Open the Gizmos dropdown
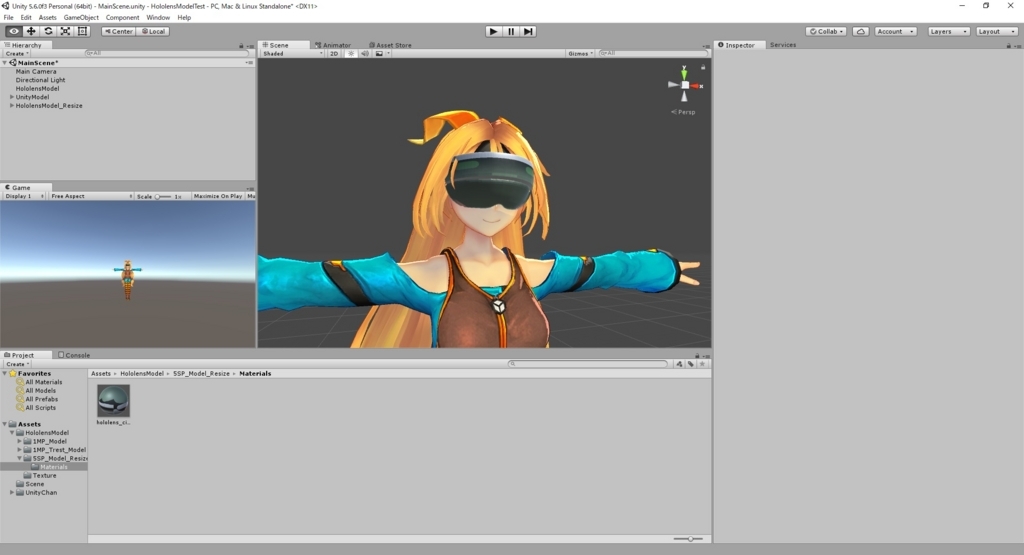The width and height of the screenshot is (1024, 555). (x=580, y=54)
